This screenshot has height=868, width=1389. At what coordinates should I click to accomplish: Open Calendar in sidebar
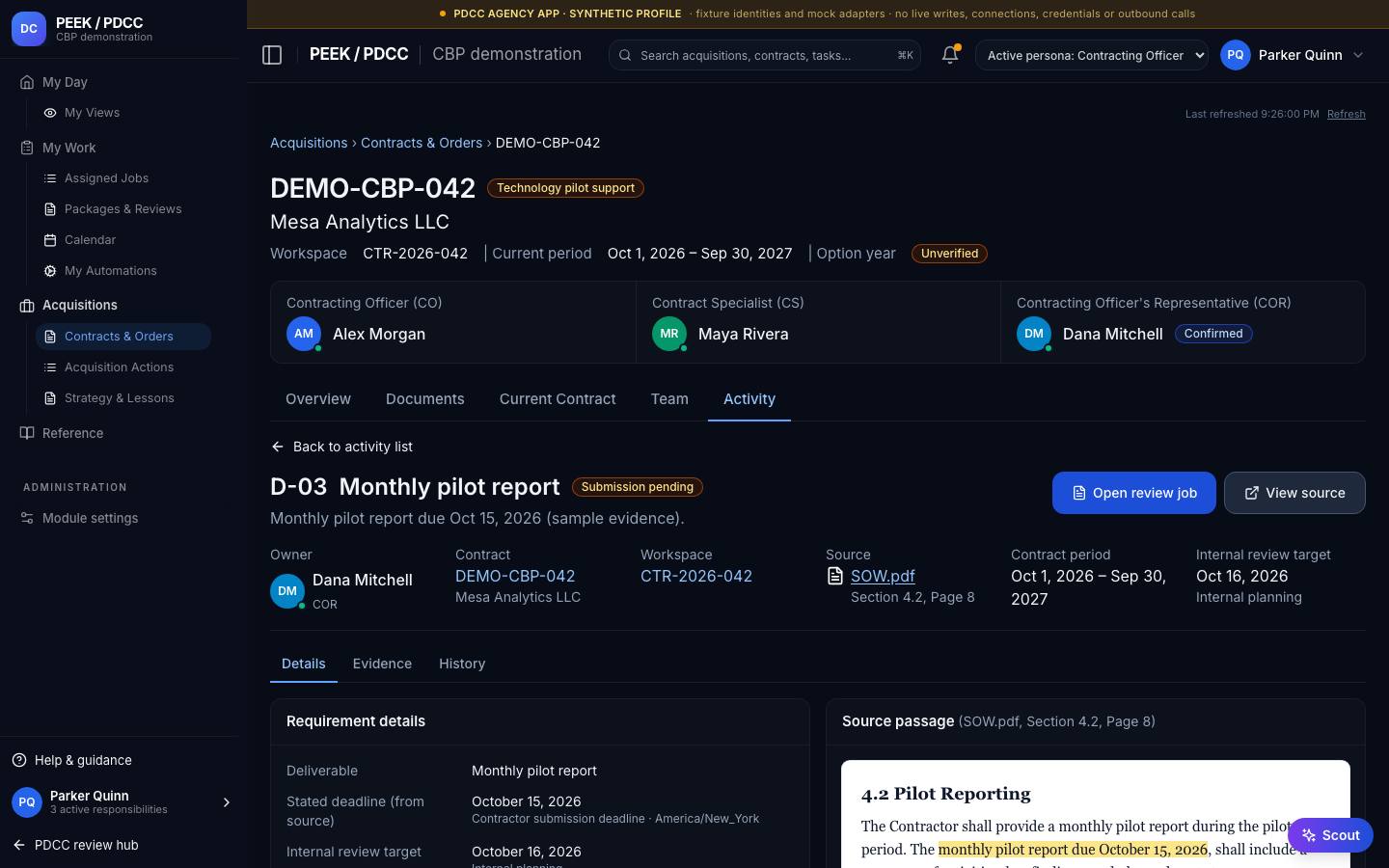pos(90,240)
